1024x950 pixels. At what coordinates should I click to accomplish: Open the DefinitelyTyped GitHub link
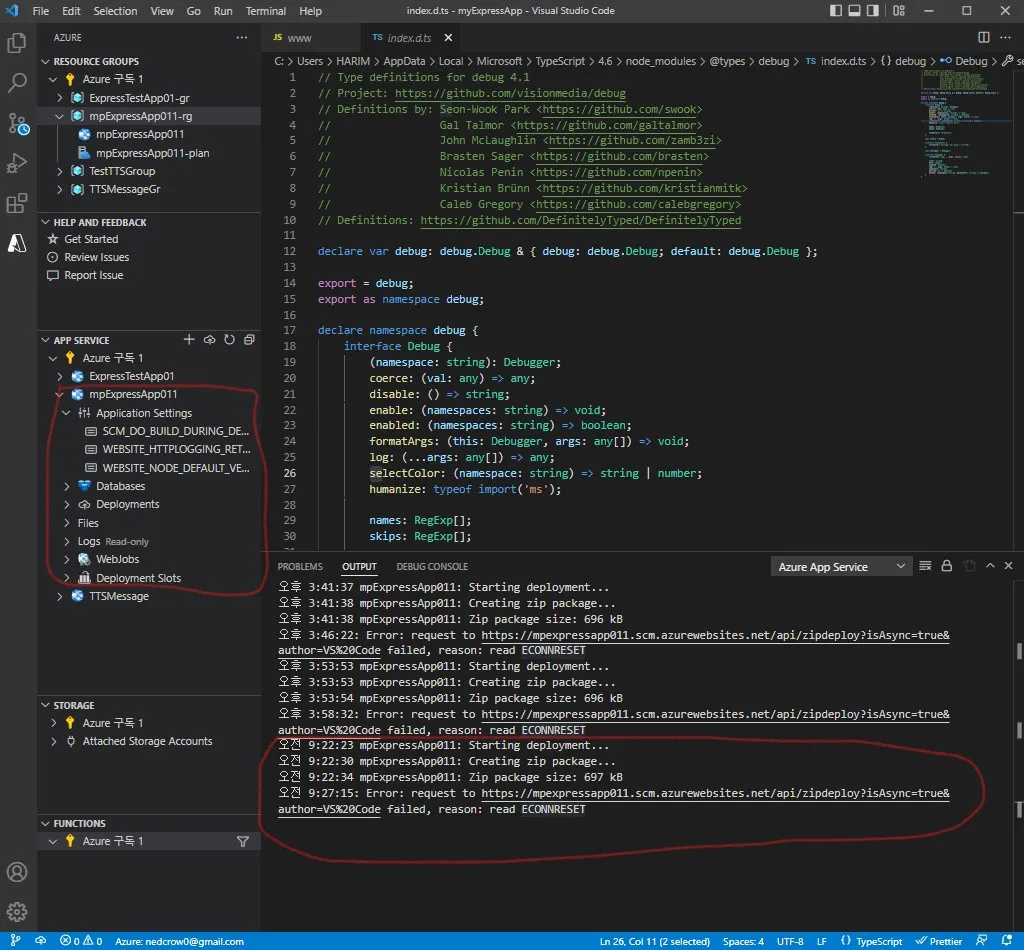580,220
